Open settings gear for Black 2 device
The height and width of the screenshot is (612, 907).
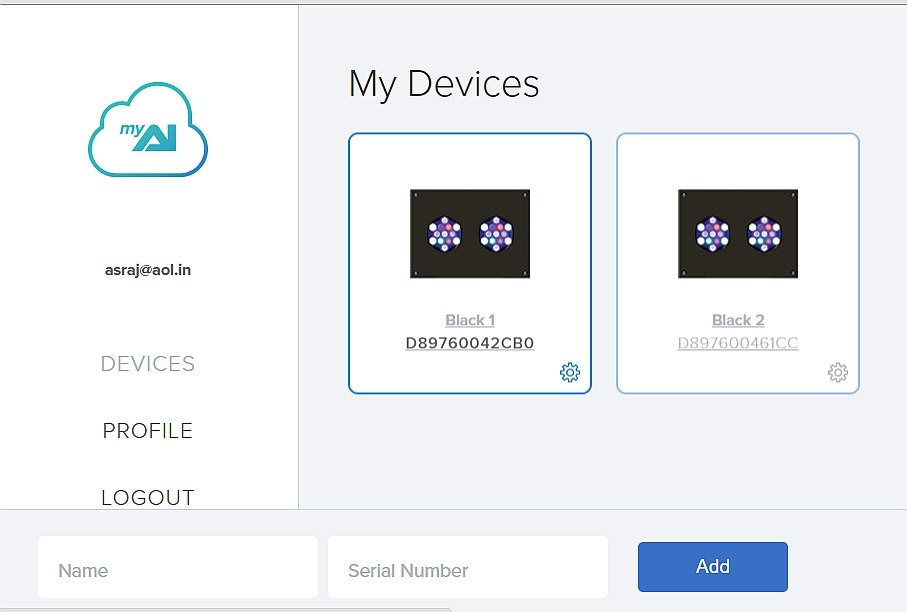(x=838, y=373)
